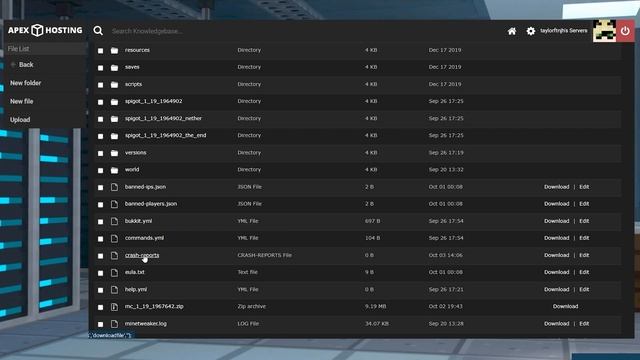The height and width of the screenshot is (360, 640).
Task: Choose Upload in the sidebar
Action: (20, 120)
